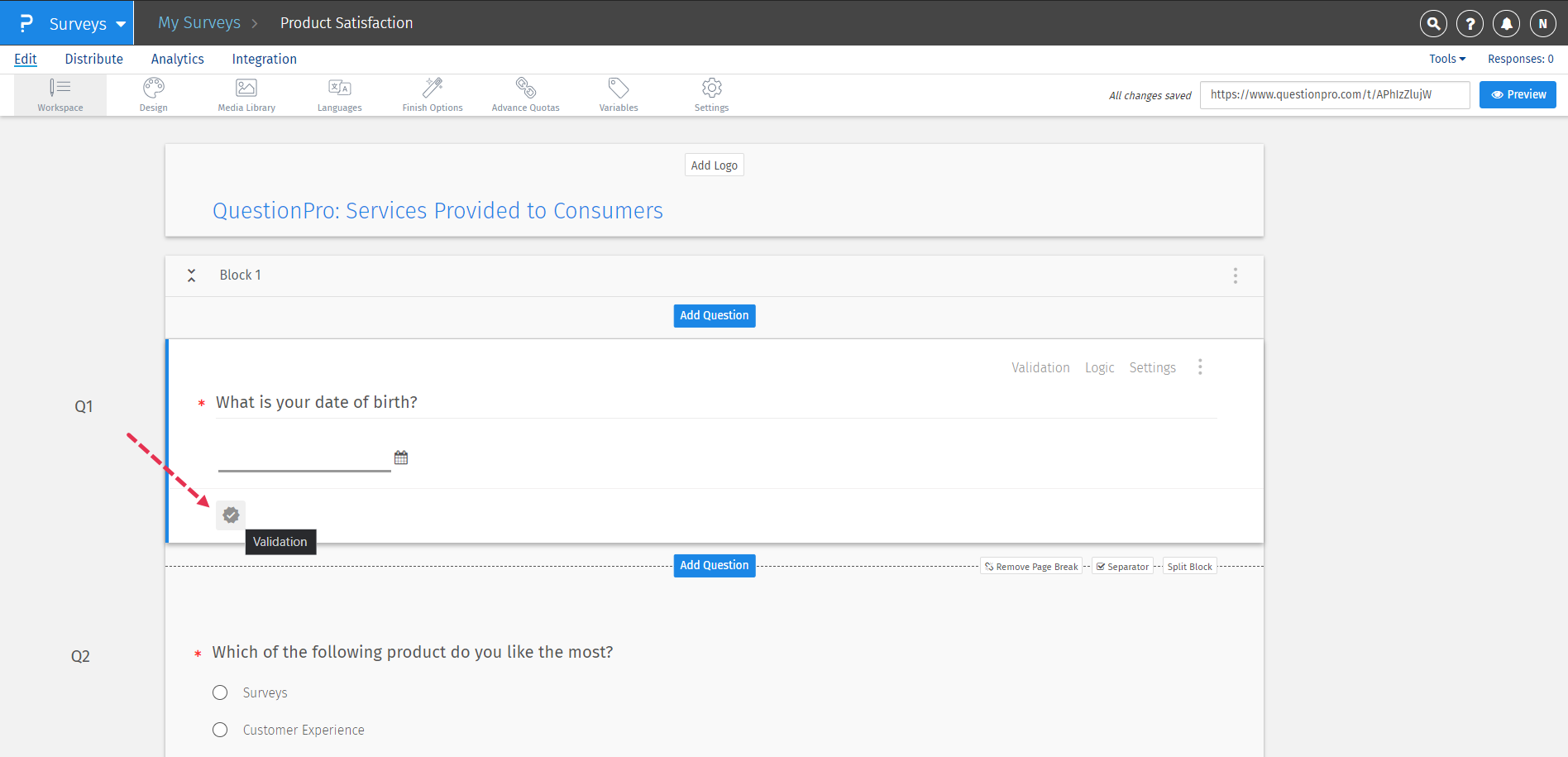This screenshot has width=1568, height=757.
Task: Open the Languages tool
Action: (339, 93)
